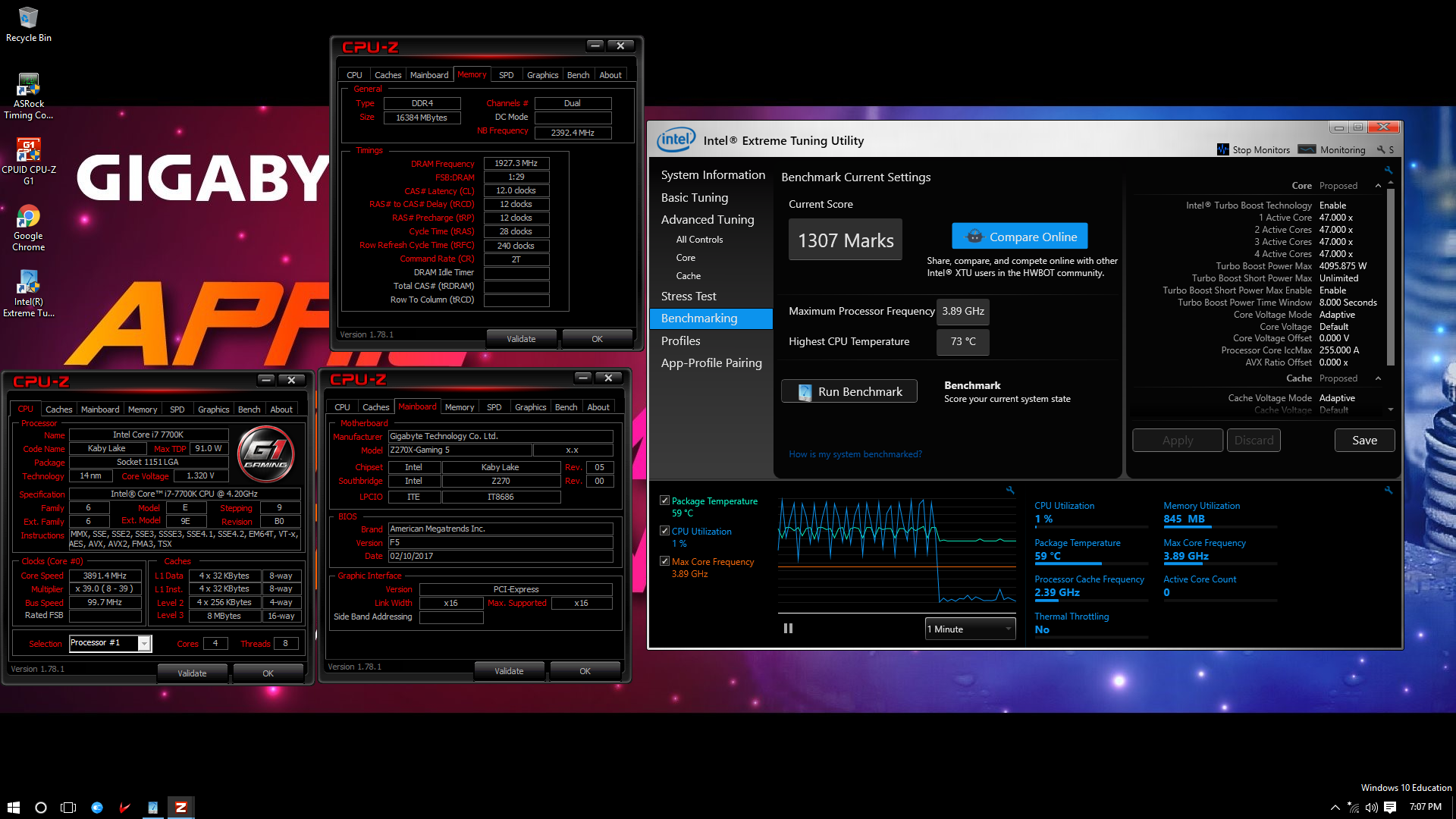Open the network tray icon

point(1354,808)
